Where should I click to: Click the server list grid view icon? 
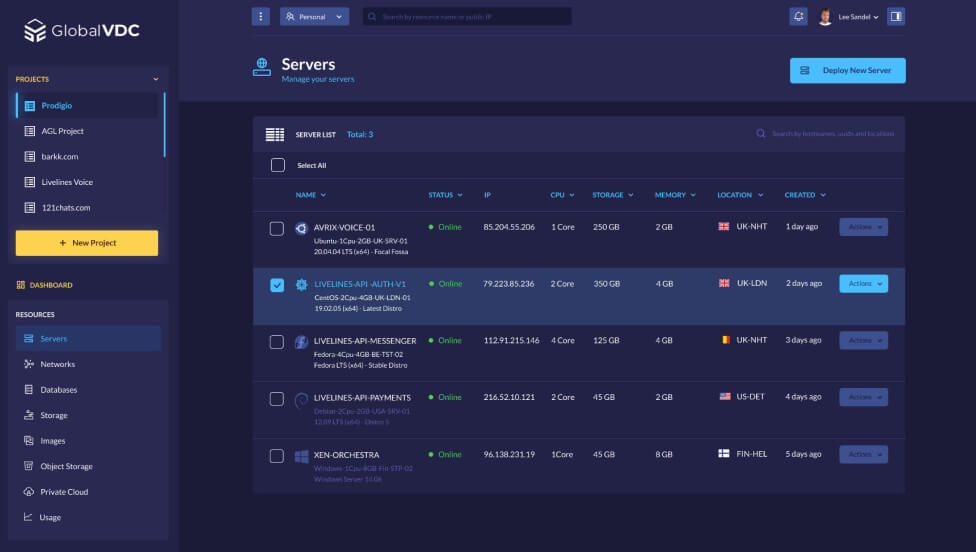(x=274, y=134)
